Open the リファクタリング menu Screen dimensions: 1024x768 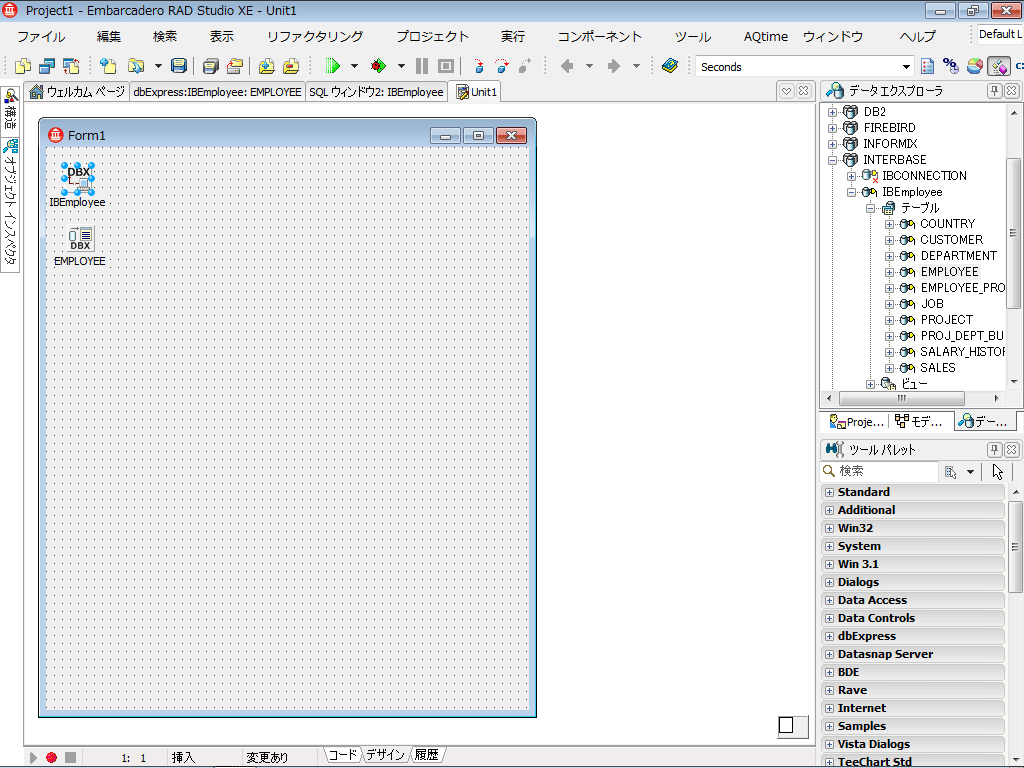point(315,37)
